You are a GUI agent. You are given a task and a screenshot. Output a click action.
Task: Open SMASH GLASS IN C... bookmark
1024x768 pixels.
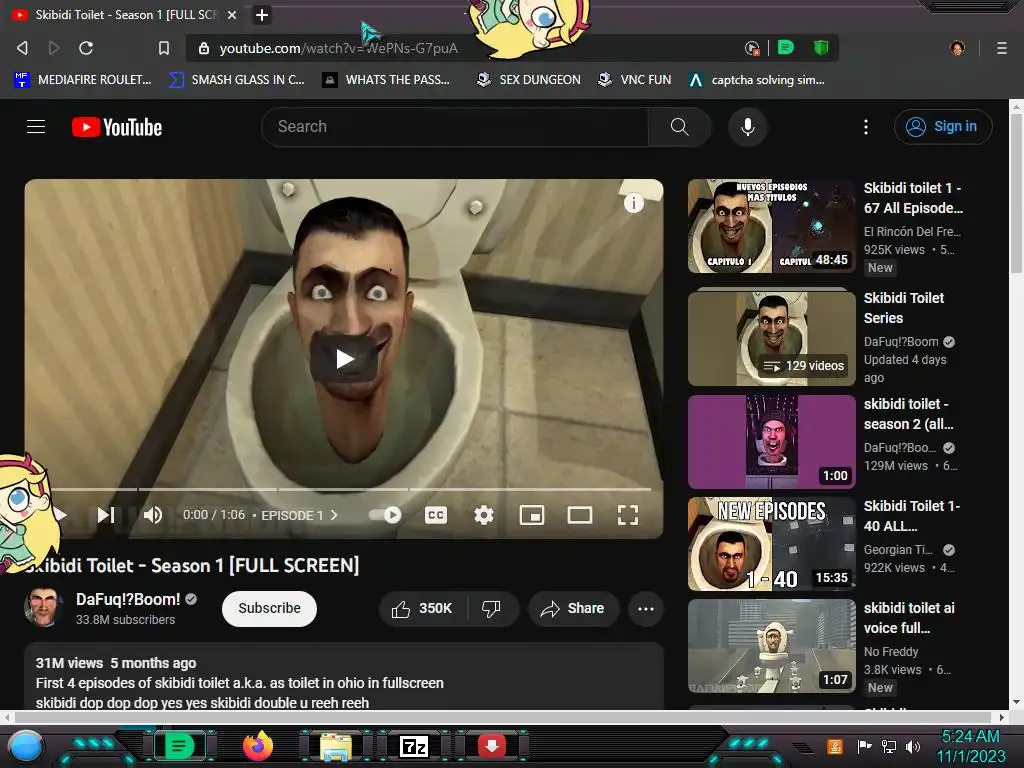236,80
